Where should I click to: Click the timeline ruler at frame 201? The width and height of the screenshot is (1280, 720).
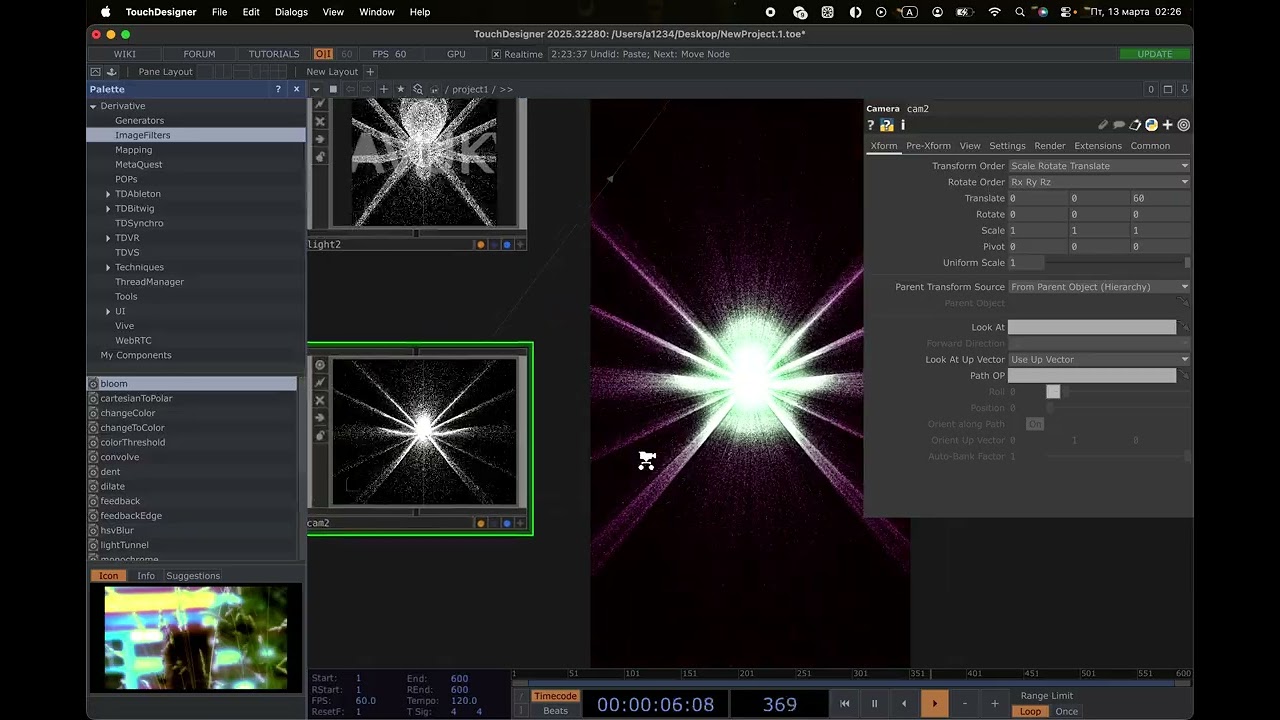coord(746,674)
